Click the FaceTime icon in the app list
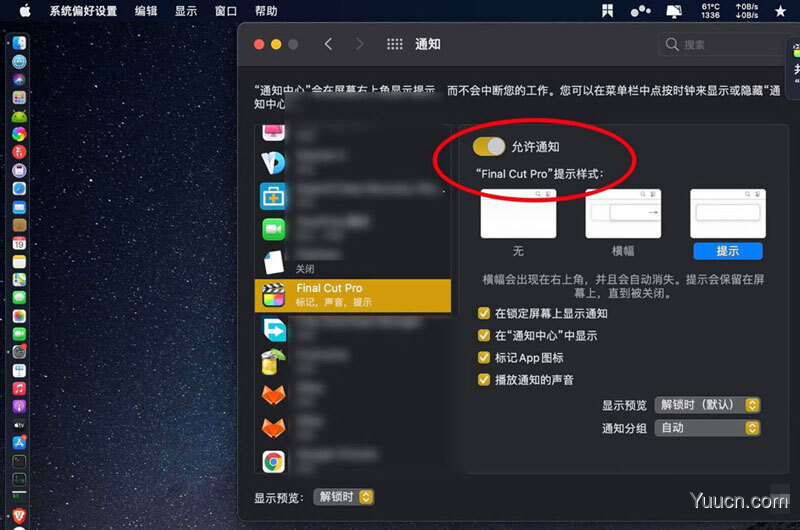This screenshot has height=530, width=800. pyautogui.click(x=273, y=228)
